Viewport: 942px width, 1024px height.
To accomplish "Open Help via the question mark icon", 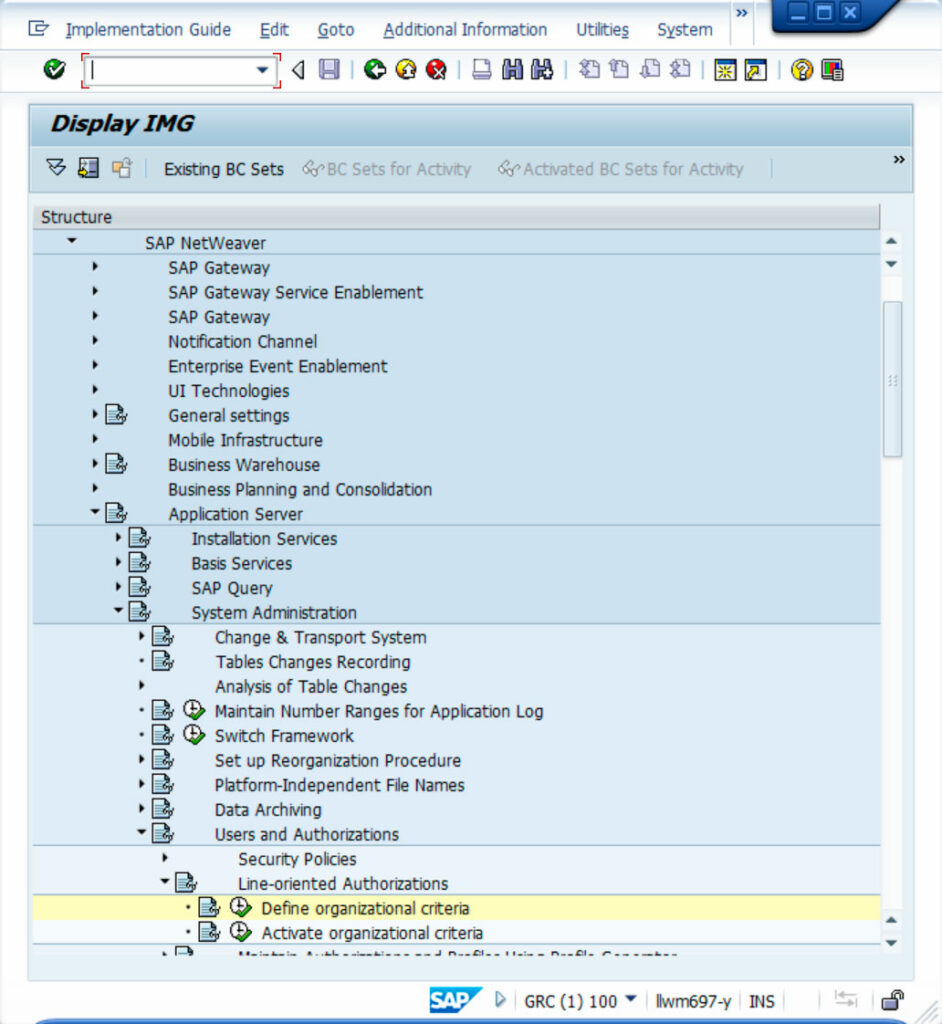I will click(x=800, y=71).
